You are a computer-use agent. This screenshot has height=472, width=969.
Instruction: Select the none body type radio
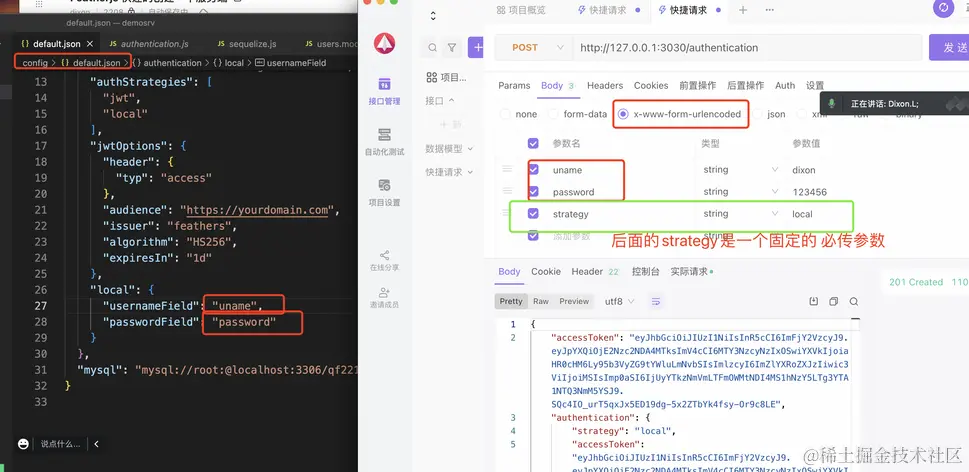(x=505, y=114)
